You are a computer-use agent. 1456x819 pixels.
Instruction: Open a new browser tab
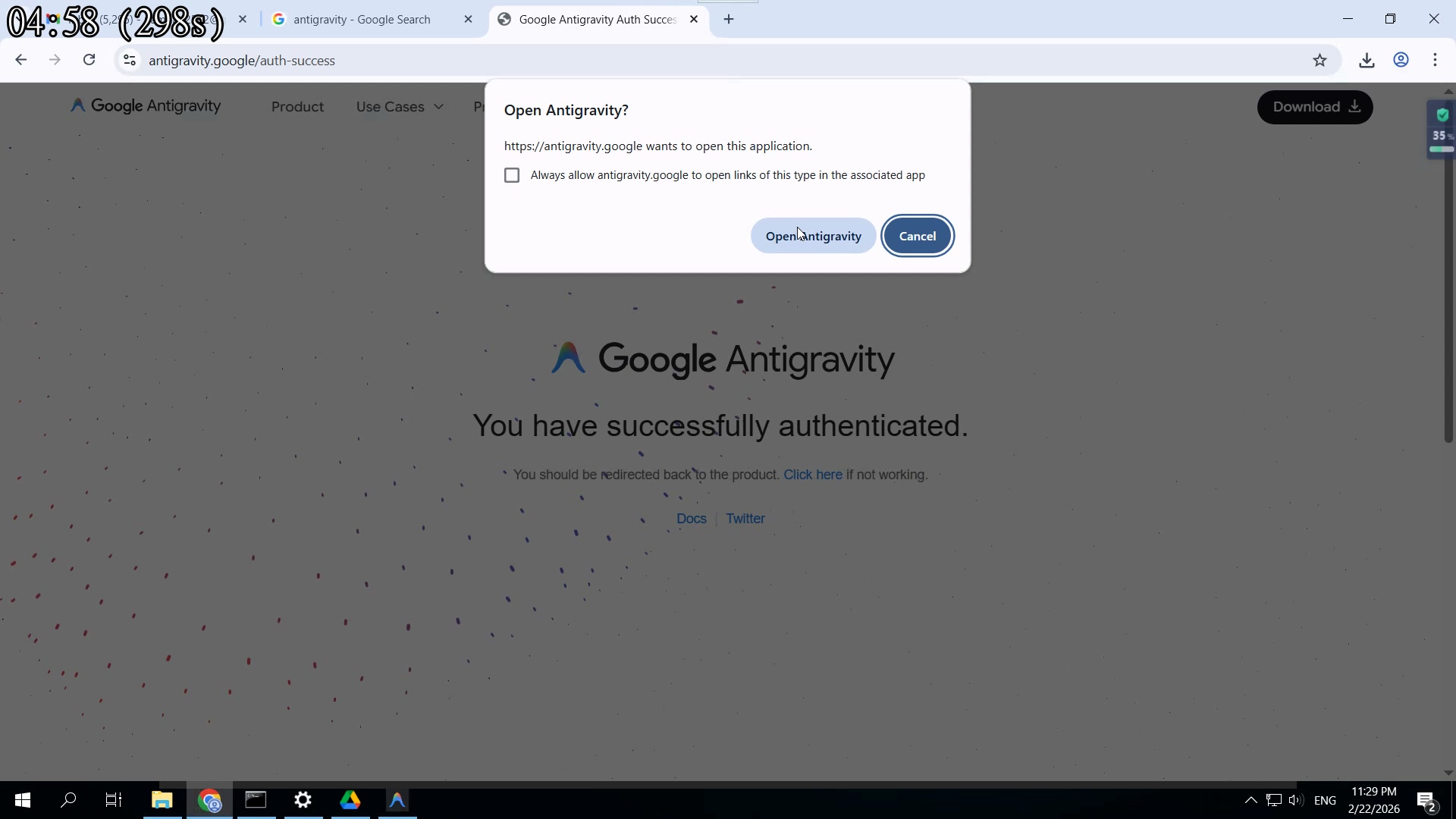[729, 20]
